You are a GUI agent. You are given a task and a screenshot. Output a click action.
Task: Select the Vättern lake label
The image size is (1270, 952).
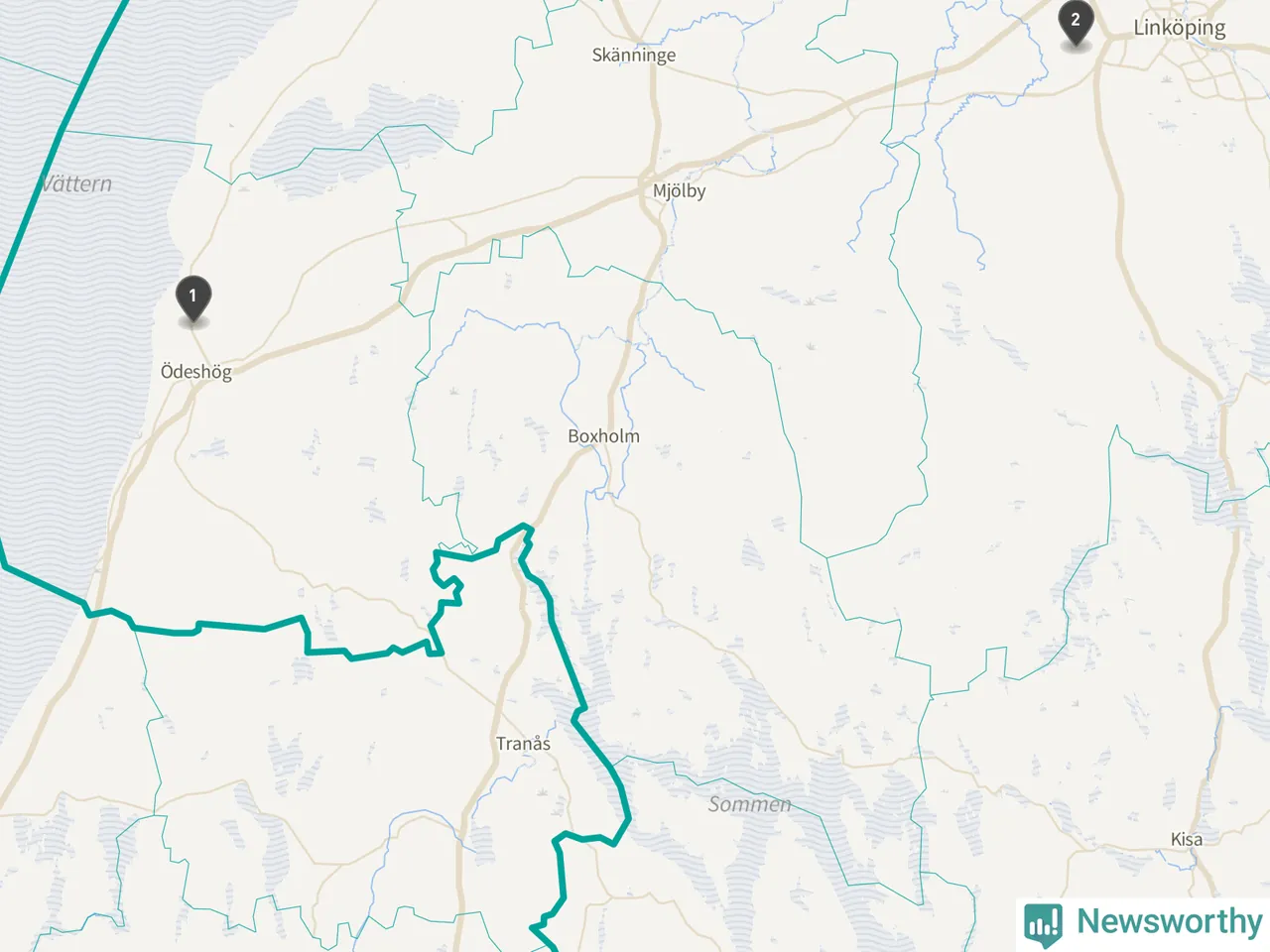coord(75,183)
